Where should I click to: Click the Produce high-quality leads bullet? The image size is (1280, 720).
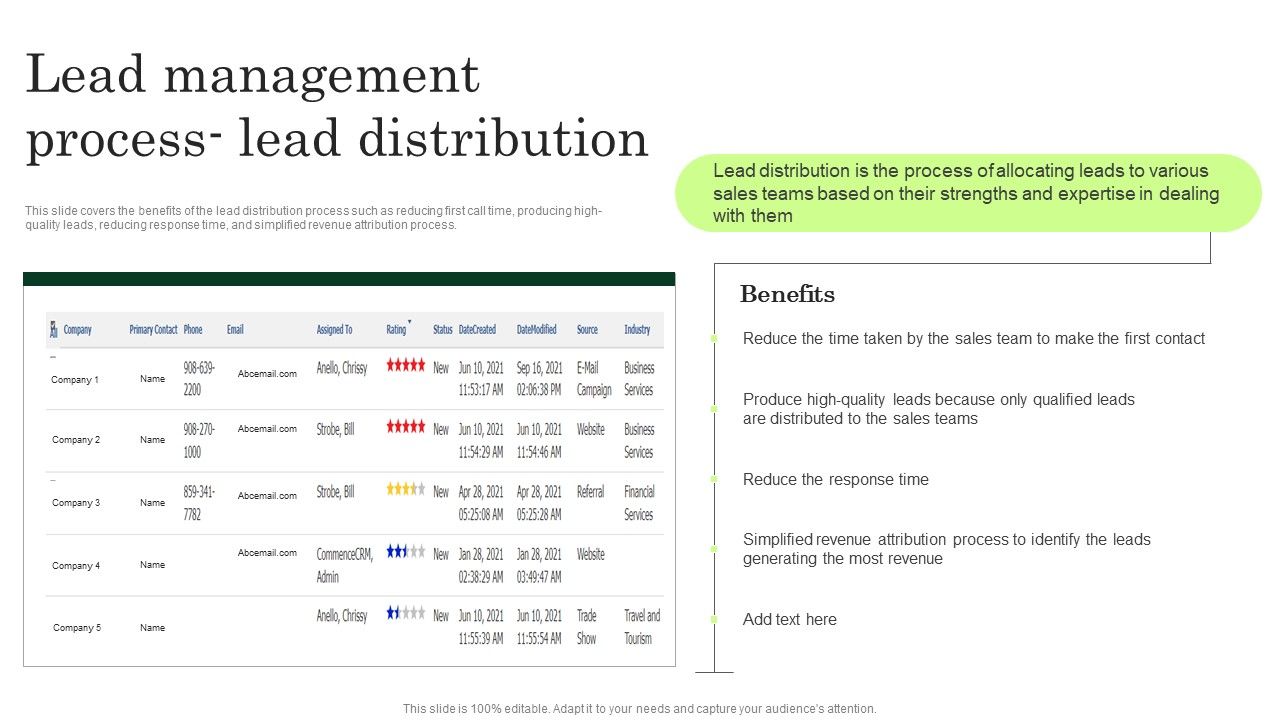tap(939, 409)
